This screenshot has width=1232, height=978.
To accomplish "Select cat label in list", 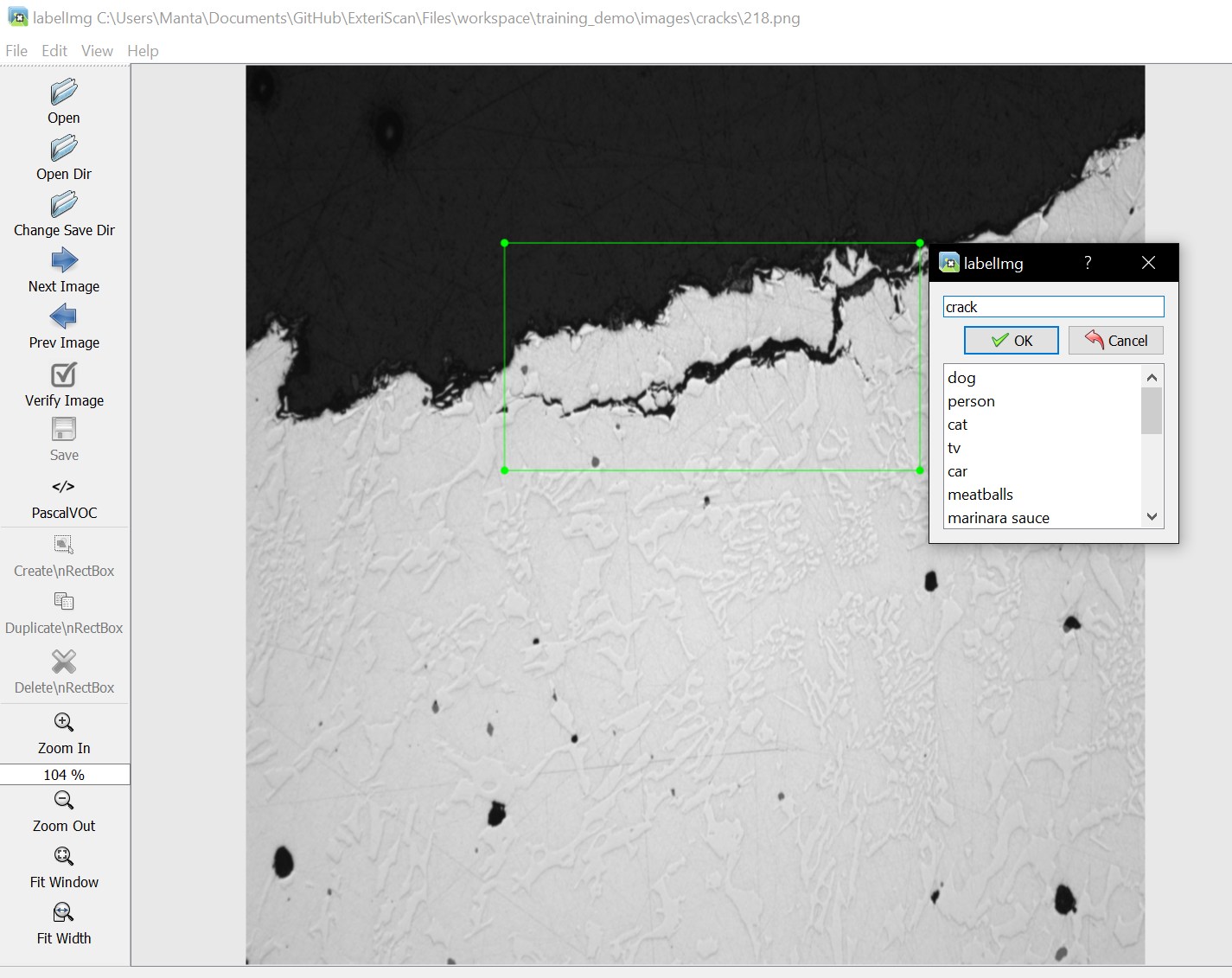I will click(1043, 425).
